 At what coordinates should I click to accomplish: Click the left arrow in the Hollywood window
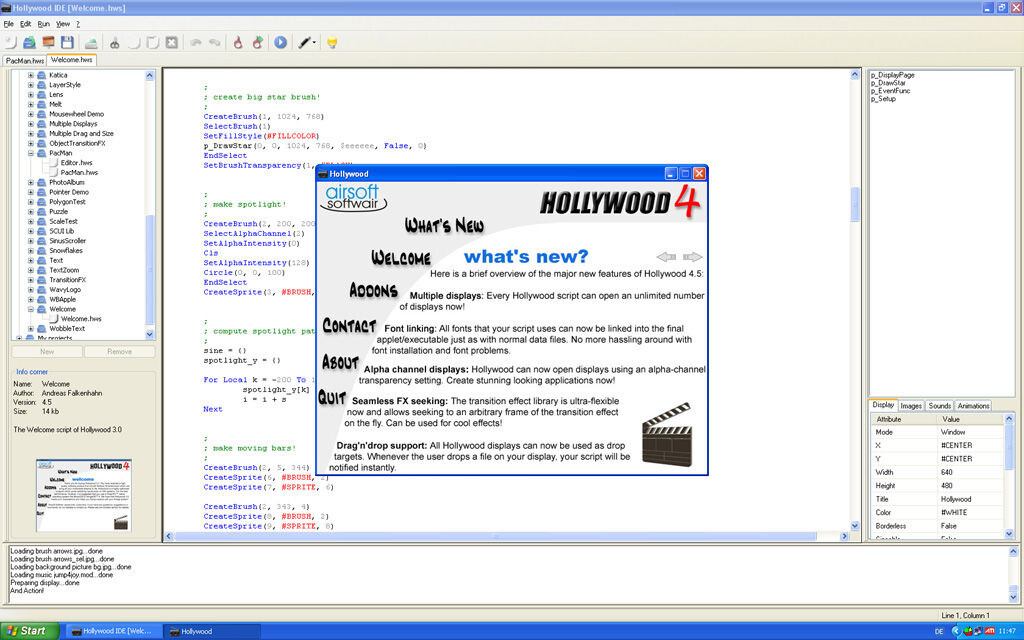point(667,257)
